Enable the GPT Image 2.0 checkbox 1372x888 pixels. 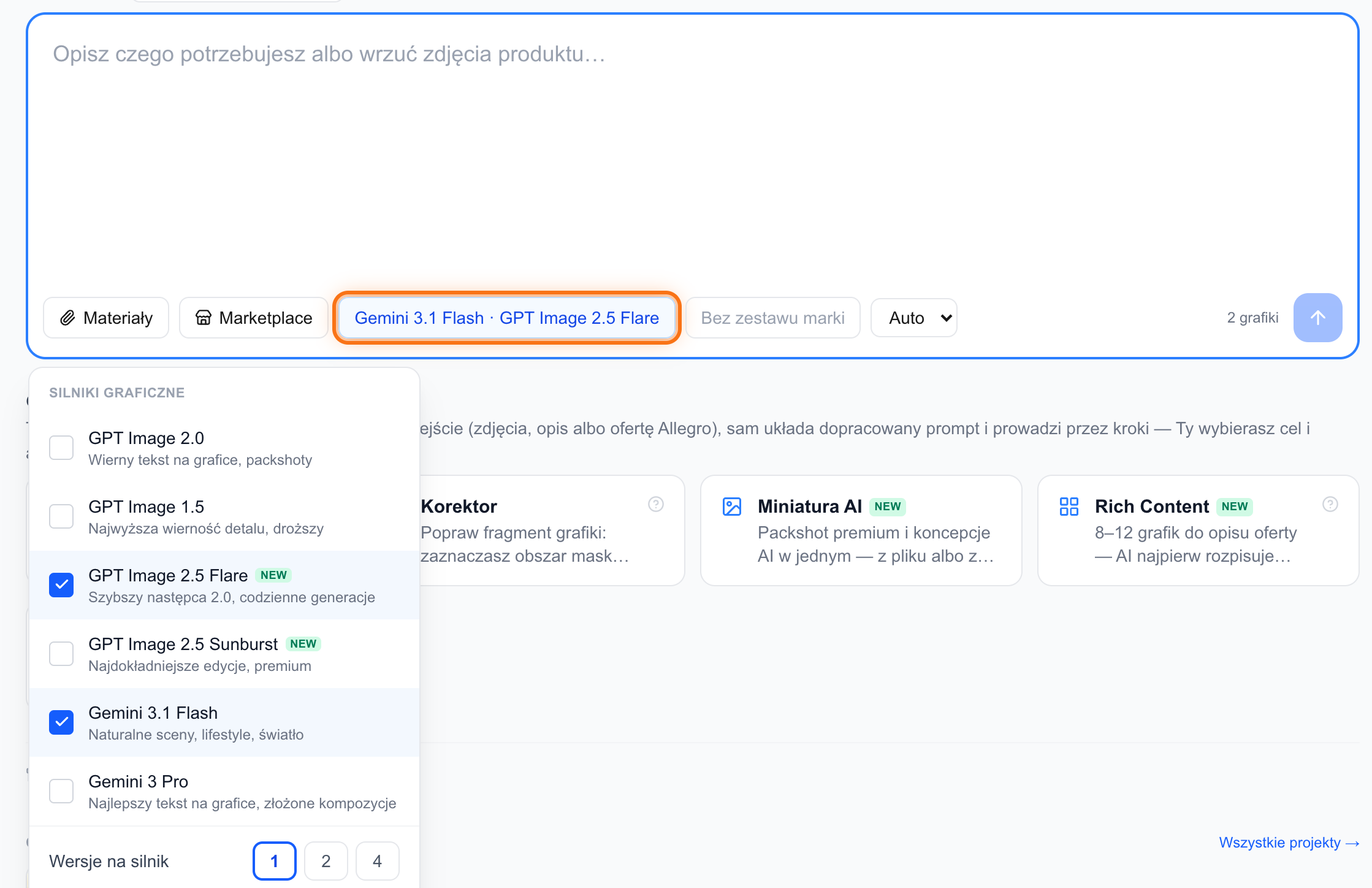(x=61, y=448)
